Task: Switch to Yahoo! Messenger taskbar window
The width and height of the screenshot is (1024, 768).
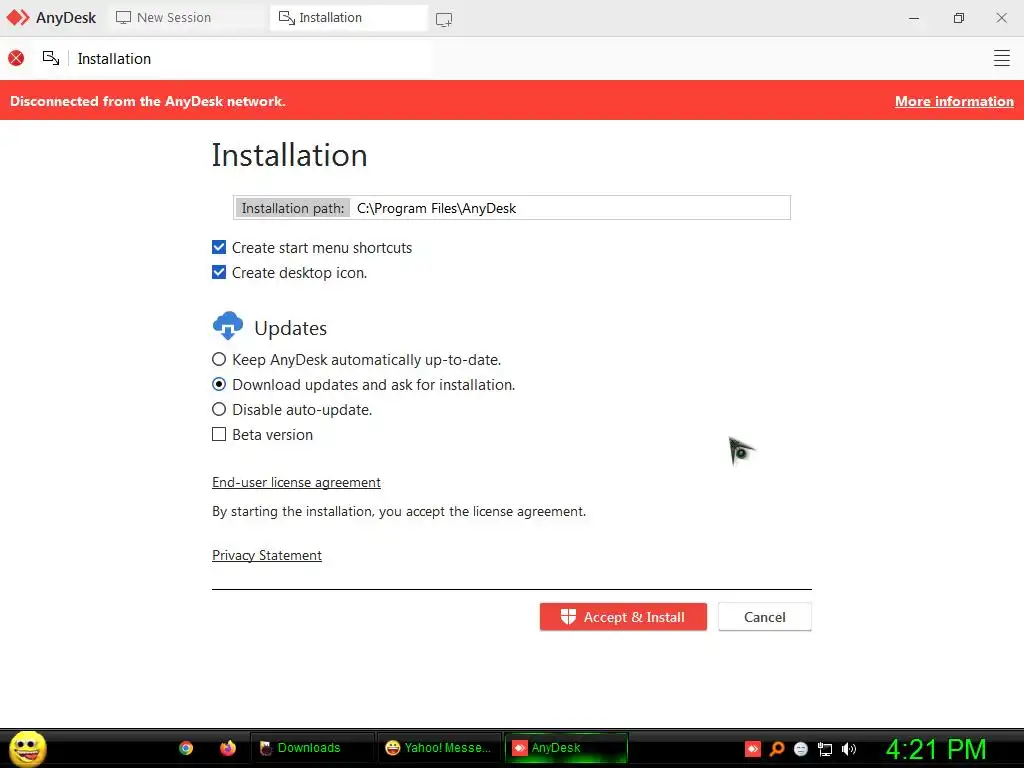Action: [439, 748]
